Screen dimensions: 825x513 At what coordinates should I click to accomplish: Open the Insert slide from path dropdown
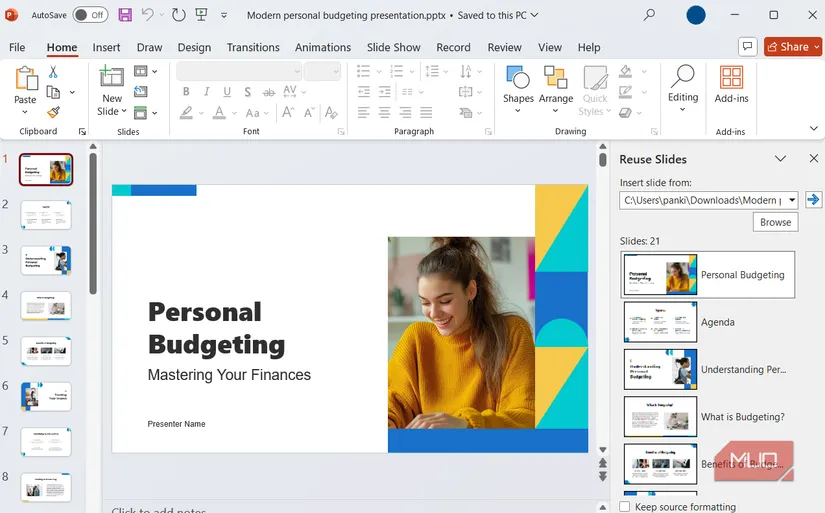792,200
